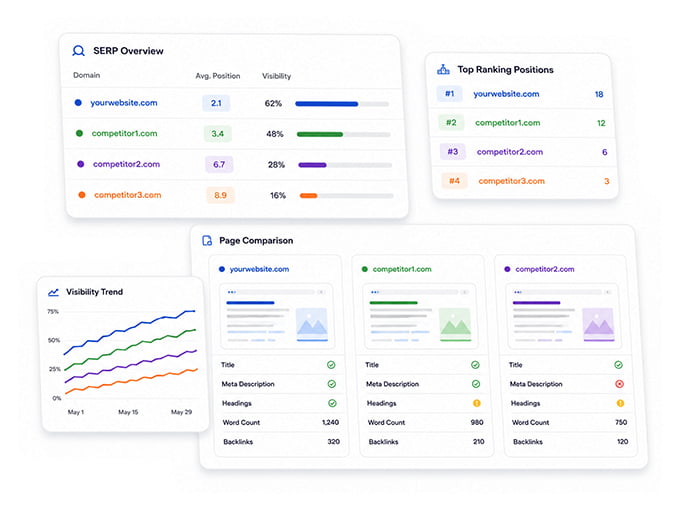680x510 pixels.
Task: Click competitor1.com Title check icon
Action: [x=475, y=365]
